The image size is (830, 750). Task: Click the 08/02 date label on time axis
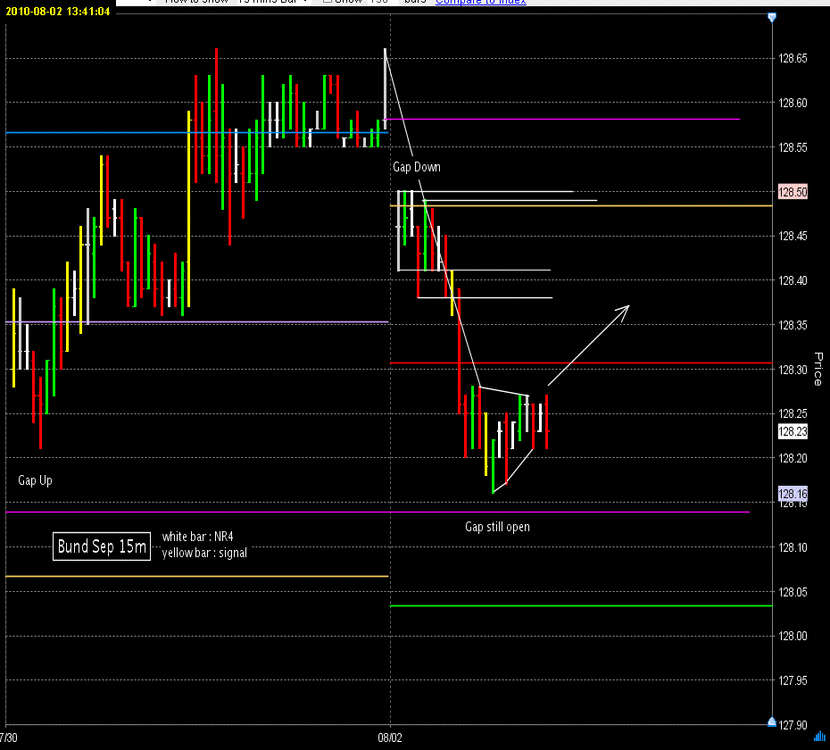click(x=390, y=738)
